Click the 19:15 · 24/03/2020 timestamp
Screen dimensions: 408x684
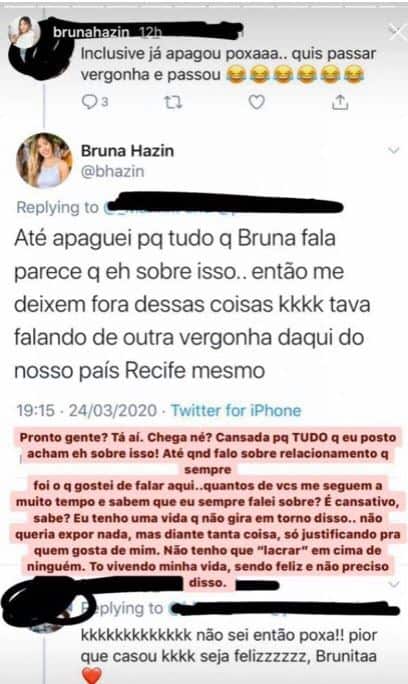click(x=86, y=410)
